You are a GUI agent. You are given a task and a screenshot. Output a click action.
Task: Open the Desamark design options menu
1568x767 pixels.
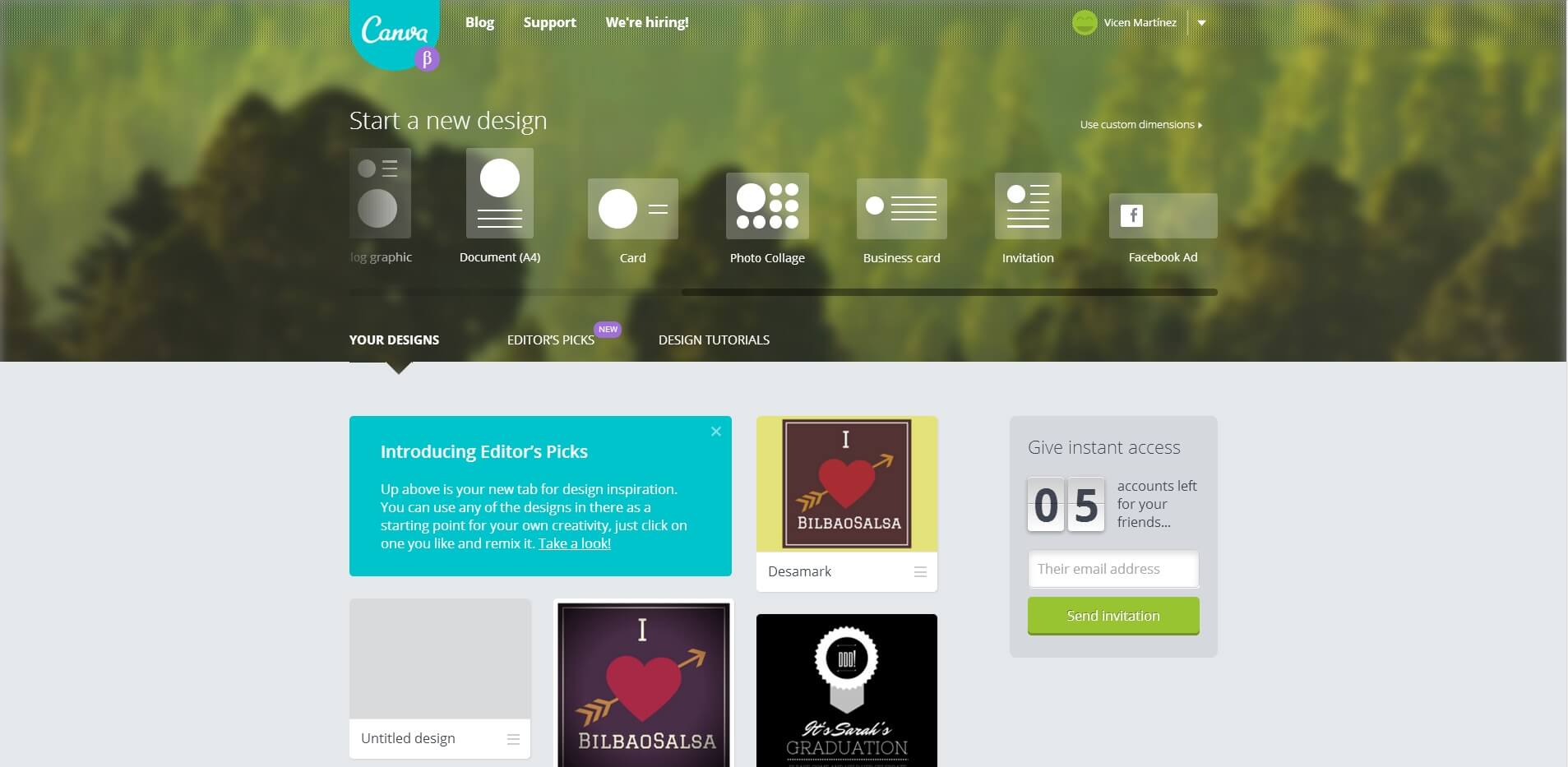[x=920, y=571]
